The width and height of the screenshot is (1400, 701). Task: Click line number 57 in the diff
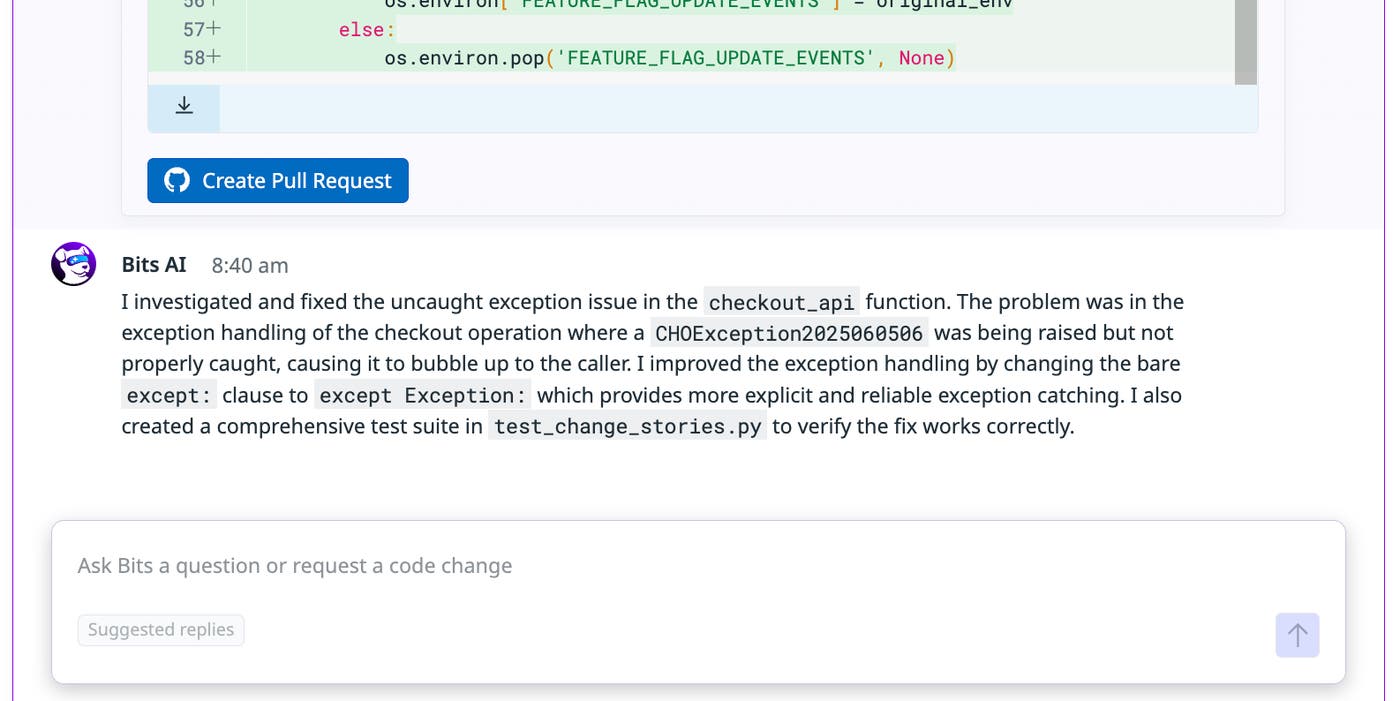pos(192,29)
